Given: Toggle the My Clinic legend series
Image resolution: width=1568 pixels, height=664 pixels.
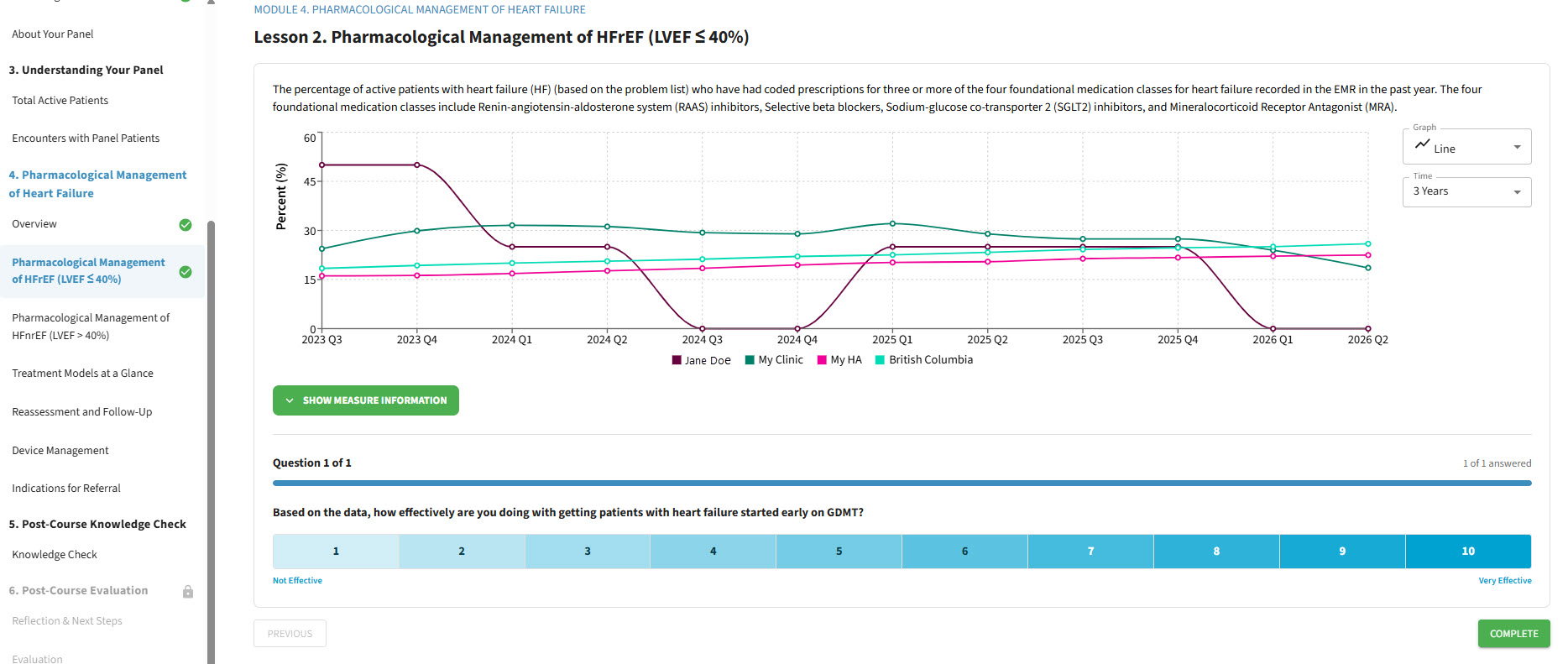Looking at the screenshot, I should [773, 360].
